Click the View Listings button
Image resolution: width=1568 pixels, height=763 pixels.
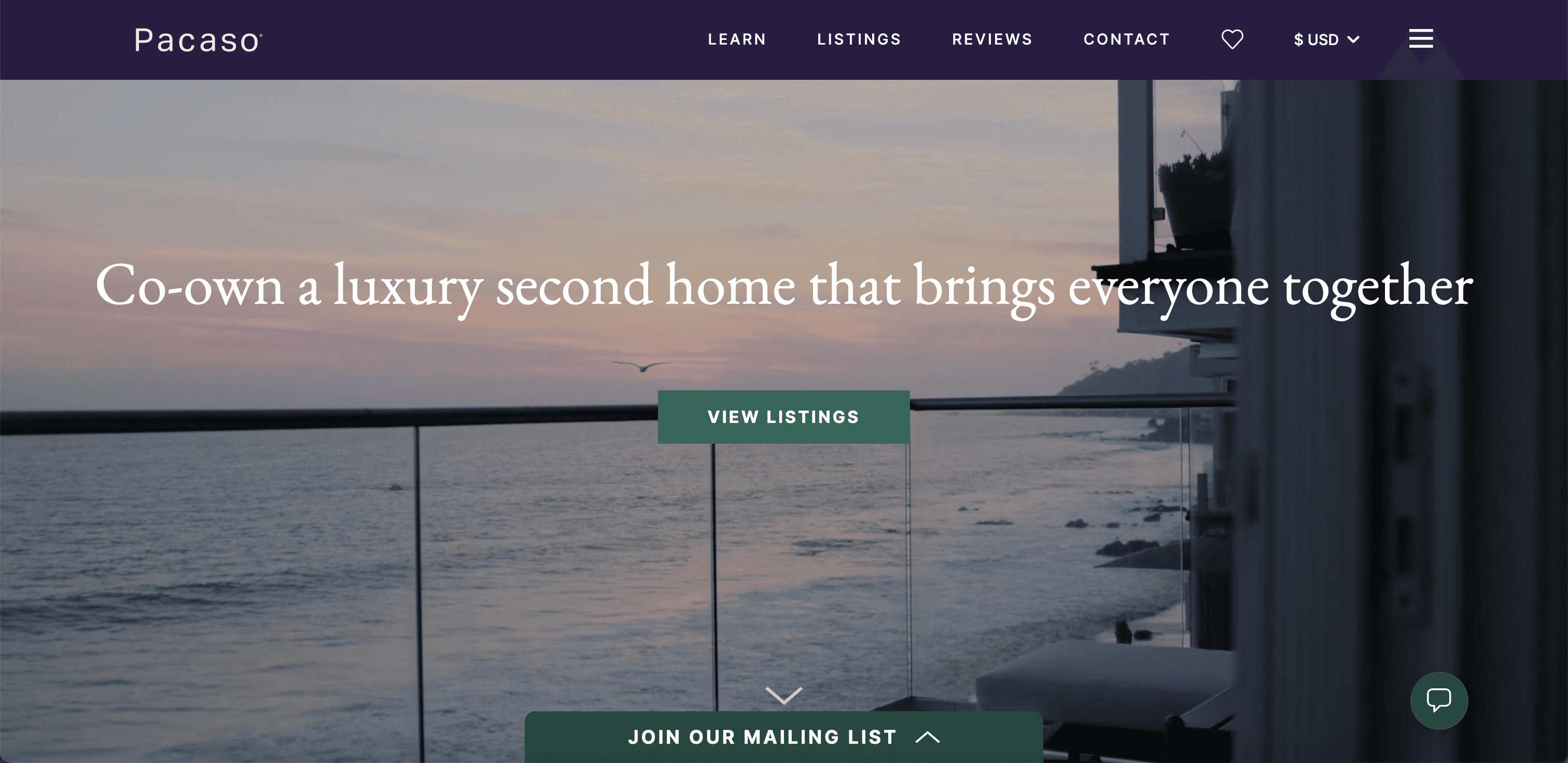click(x=784, y=417)
